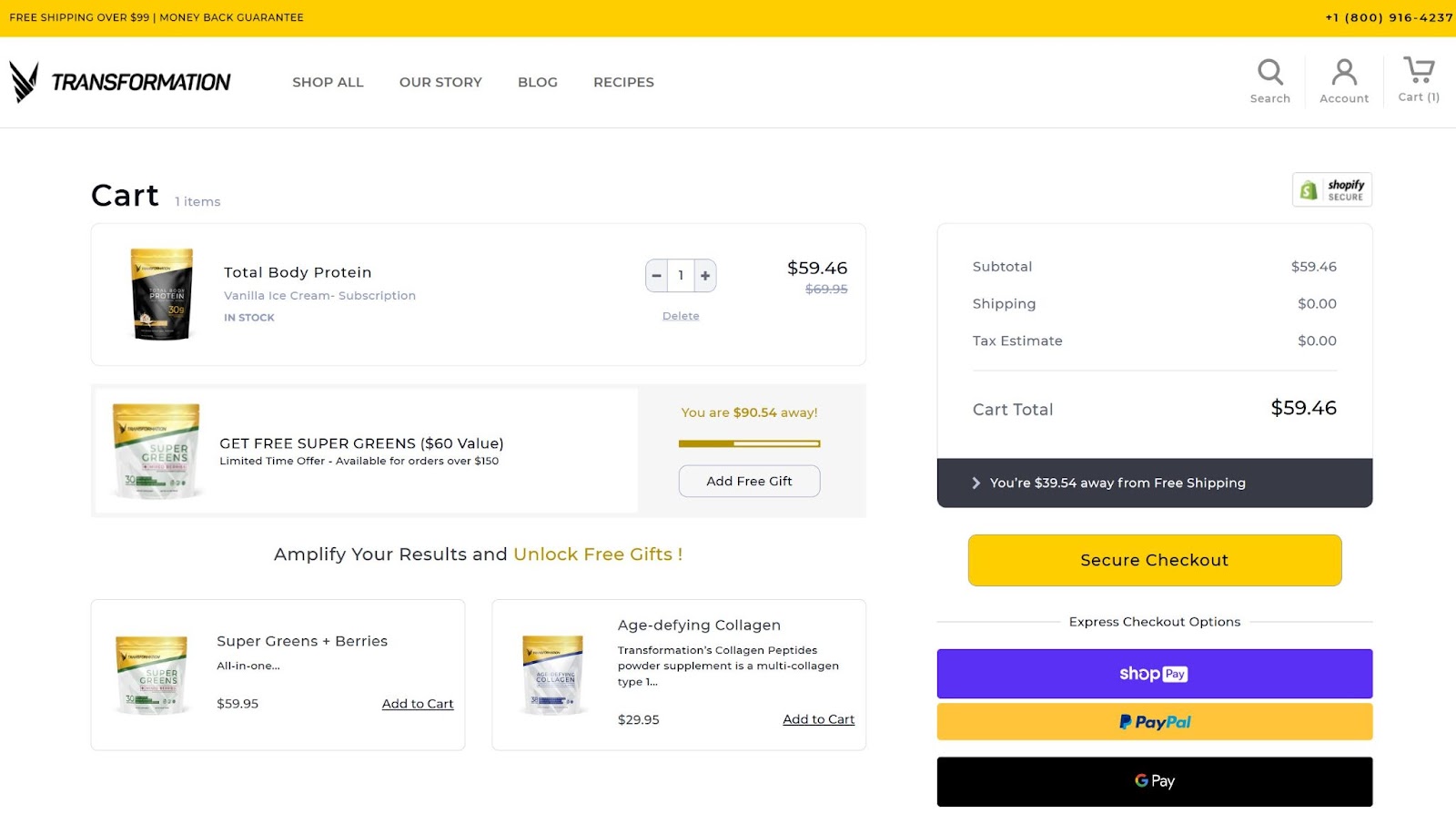The image size is (1456, 814).
Task: Click the Express Checkout Options label
Action: click(x=1154, y=622)
